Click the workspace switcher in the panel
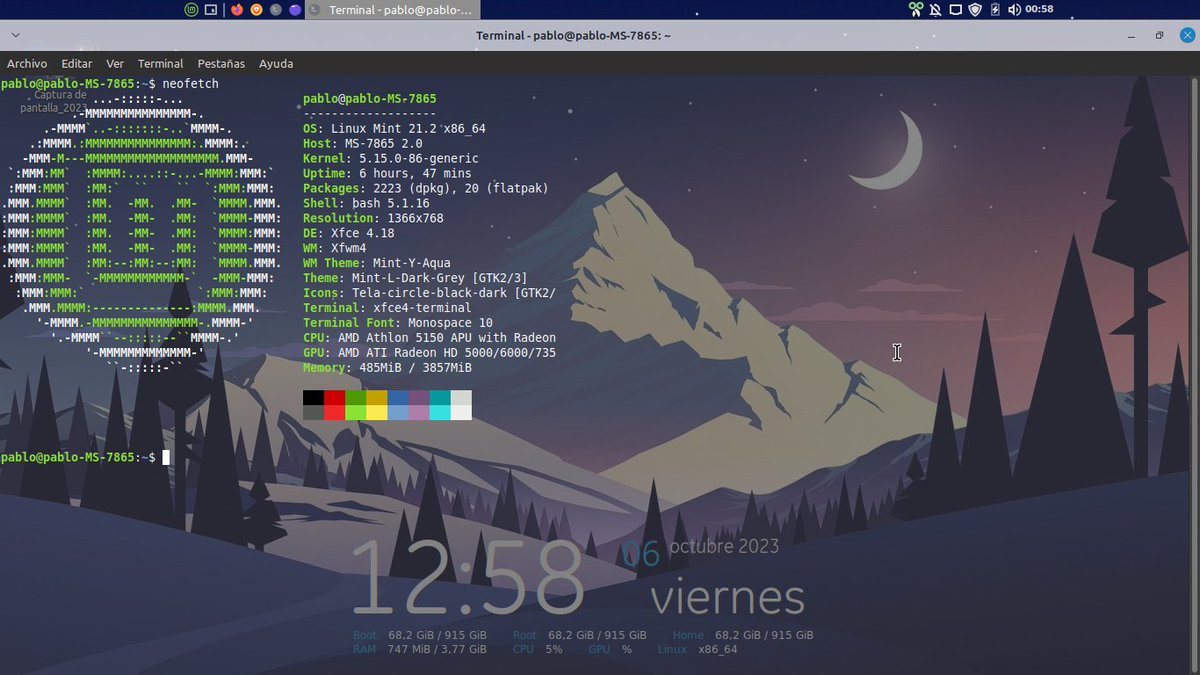The image size is (1200, 675). 211,10
